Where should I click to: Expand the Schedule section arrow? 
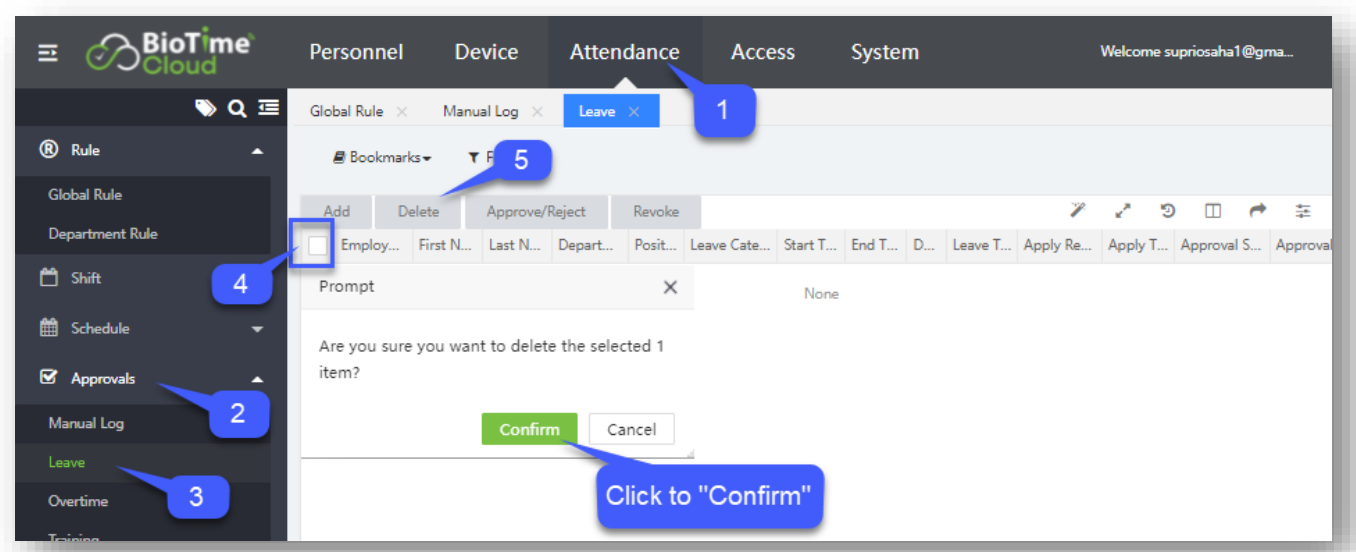[x=257, y=329]
